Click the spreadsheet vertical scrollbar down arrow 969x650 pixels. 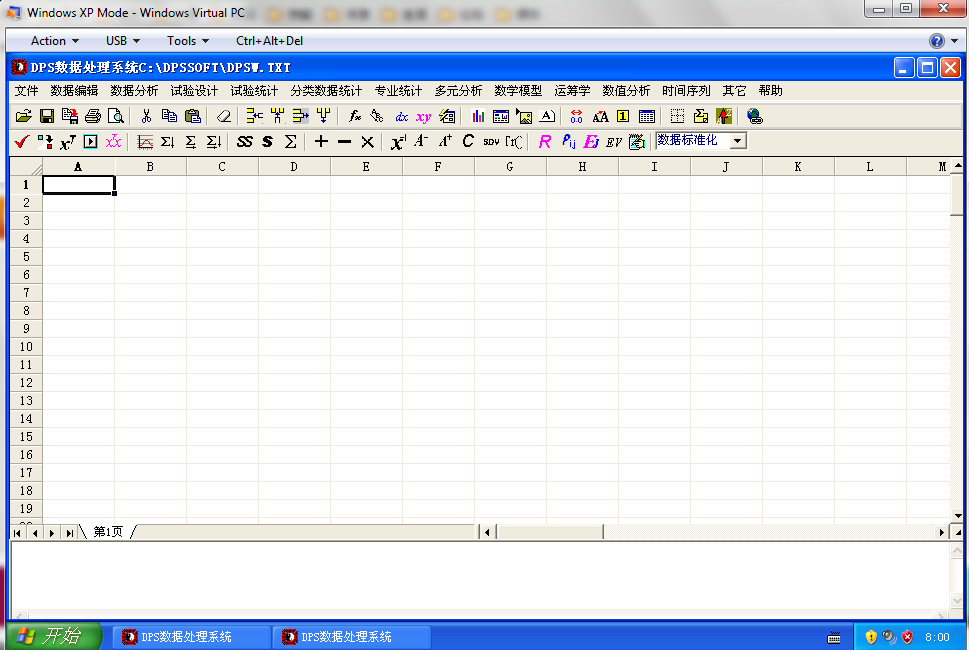(x=957, y=515)
